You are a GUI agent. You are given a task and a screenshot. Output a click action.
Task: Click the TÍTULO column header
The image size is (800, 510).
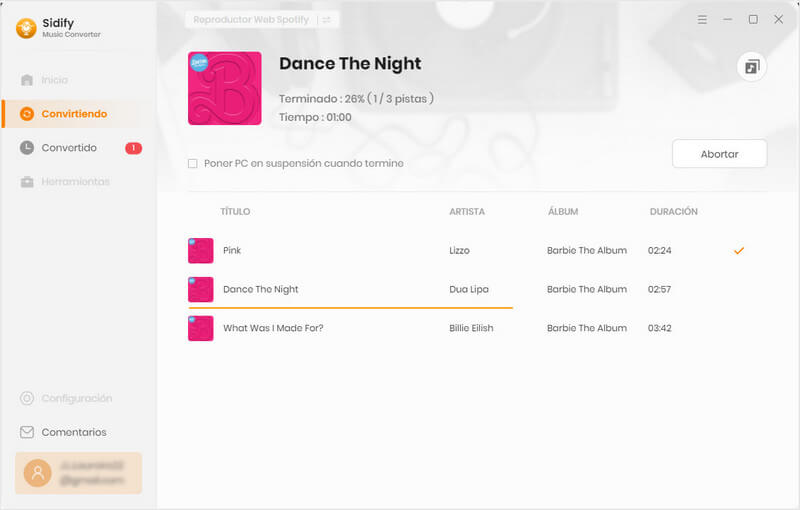[235, 212]
